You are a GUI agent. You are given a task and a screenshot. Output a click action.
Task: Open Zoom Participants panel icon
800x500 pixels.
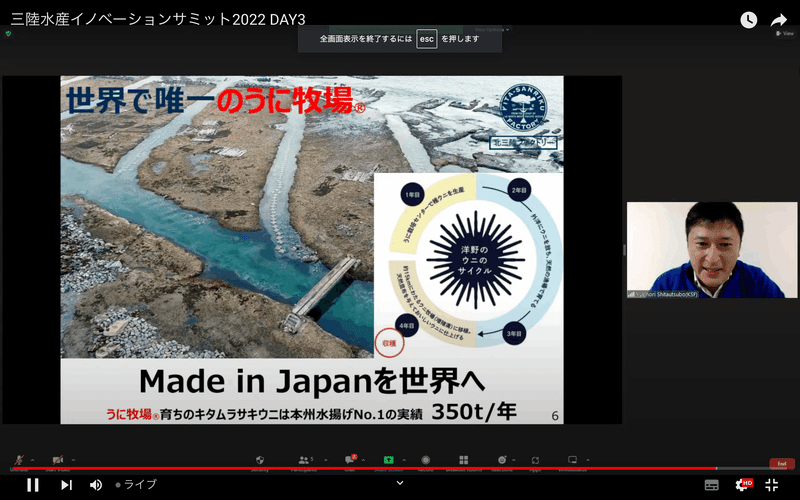pyautogui.click(x=304, y=460)
